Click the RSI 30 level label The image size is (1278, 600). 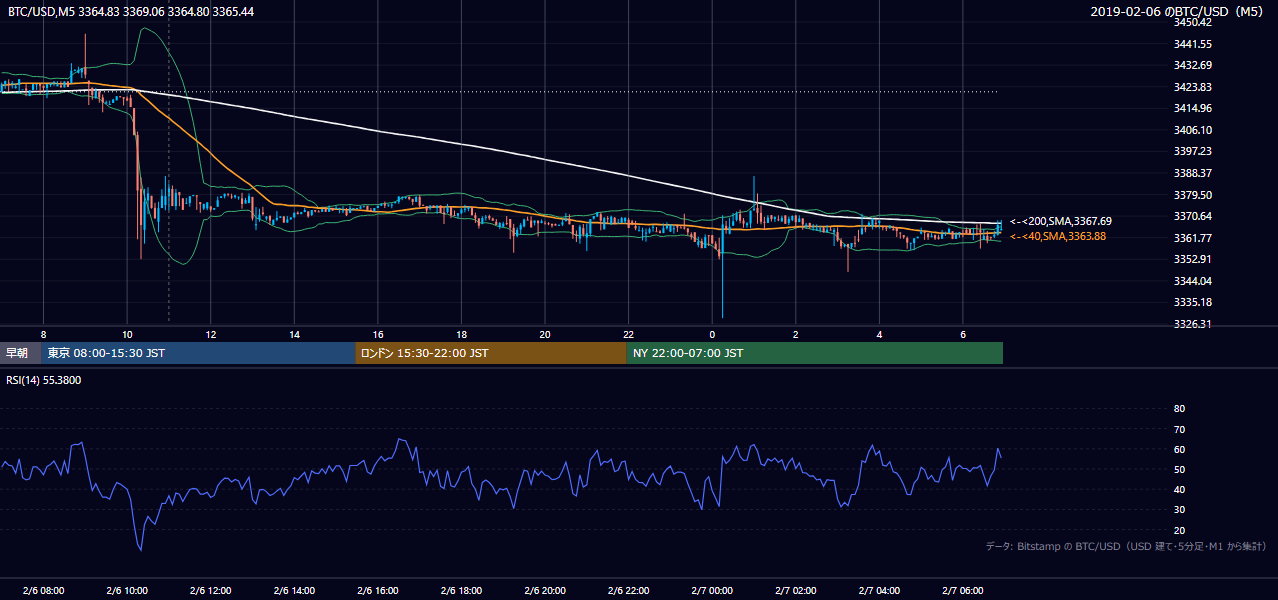[x=1179, y=510]
